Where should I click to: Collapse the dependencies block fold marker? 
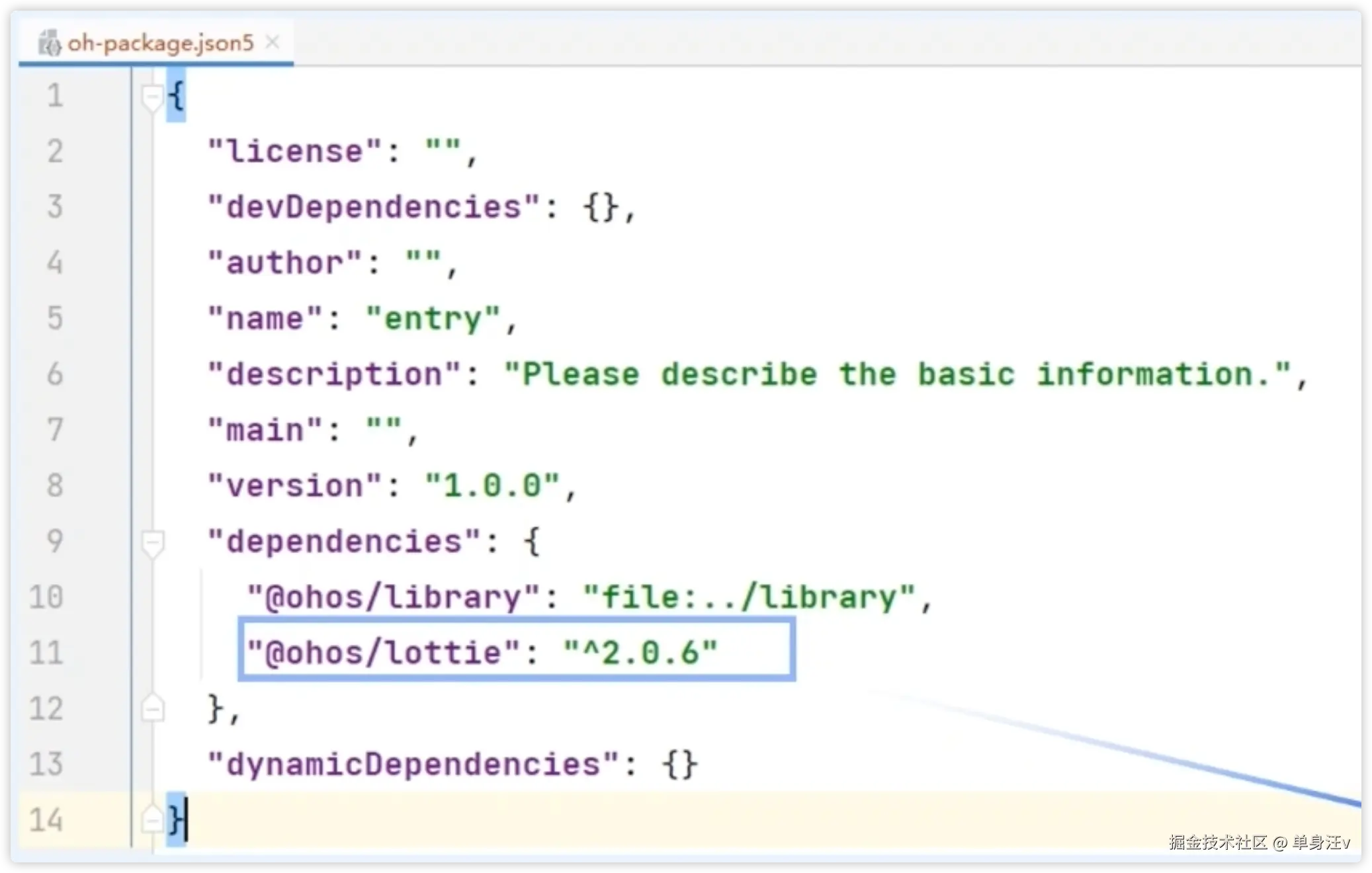coord(152,544)
